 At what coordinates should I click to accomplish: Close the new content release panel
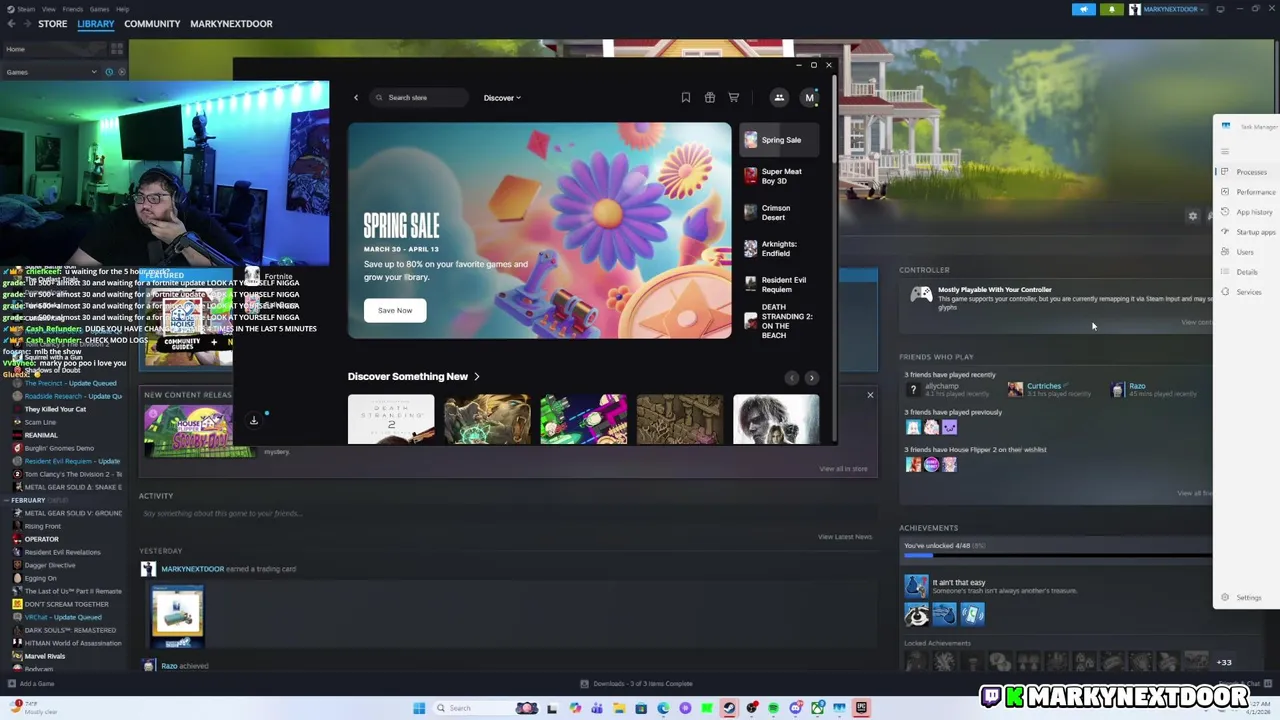[x=870, y=395]
